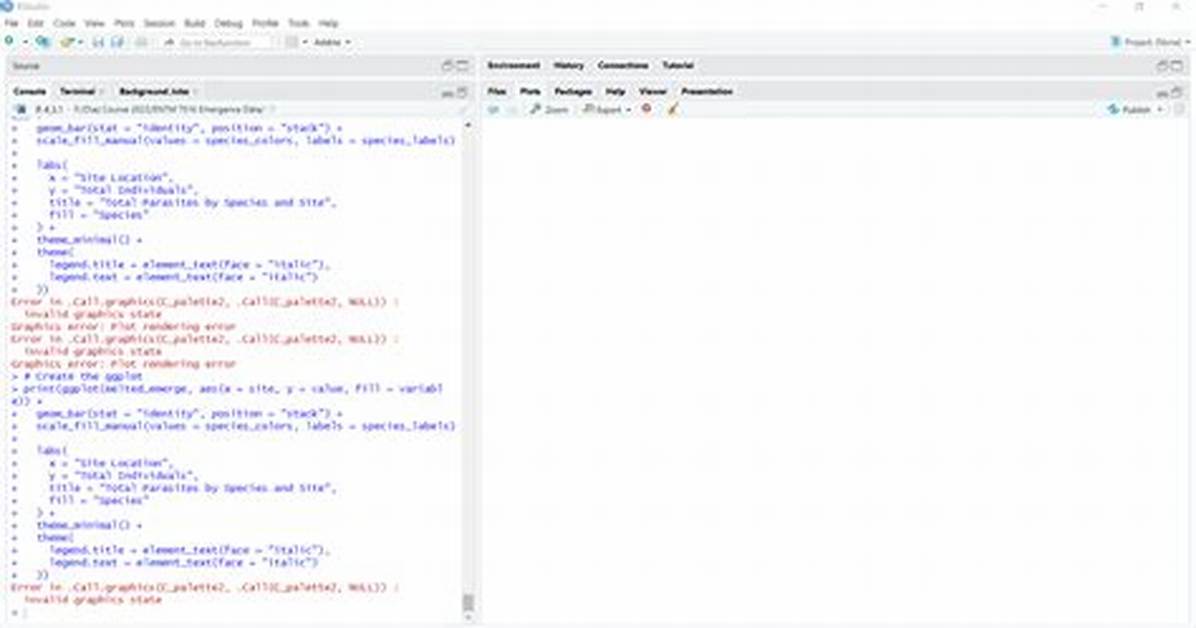Click the previous plot arrow icon
Viewport: 1196px width, 628px height.
[x=493, y=110]
